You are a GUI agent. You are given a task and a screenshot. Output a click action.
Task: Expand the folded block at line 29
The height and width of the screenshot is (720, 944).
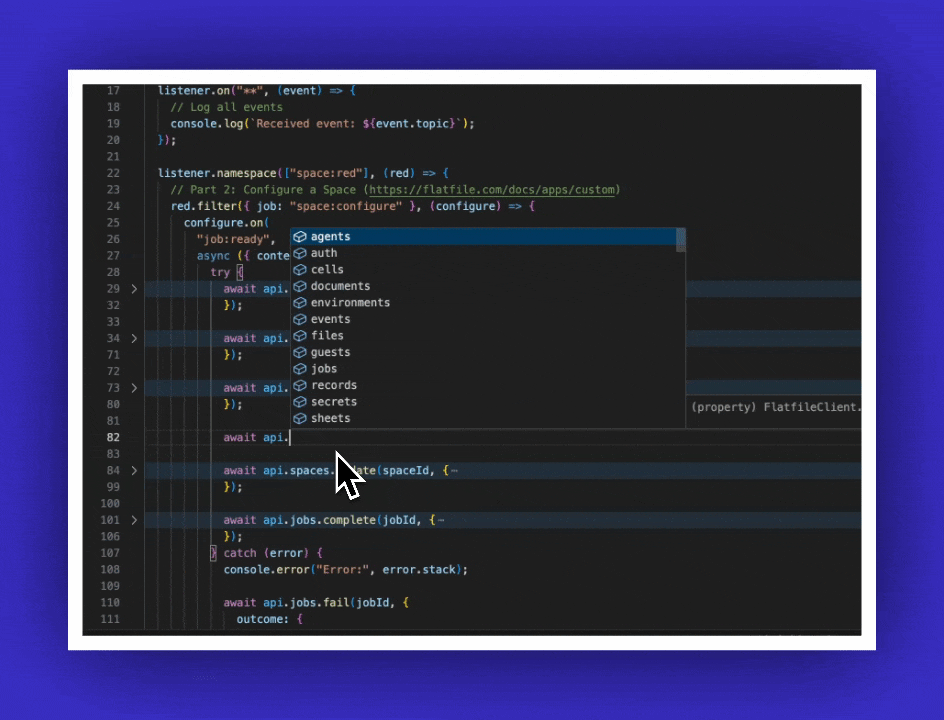click(x=135, y=288)
